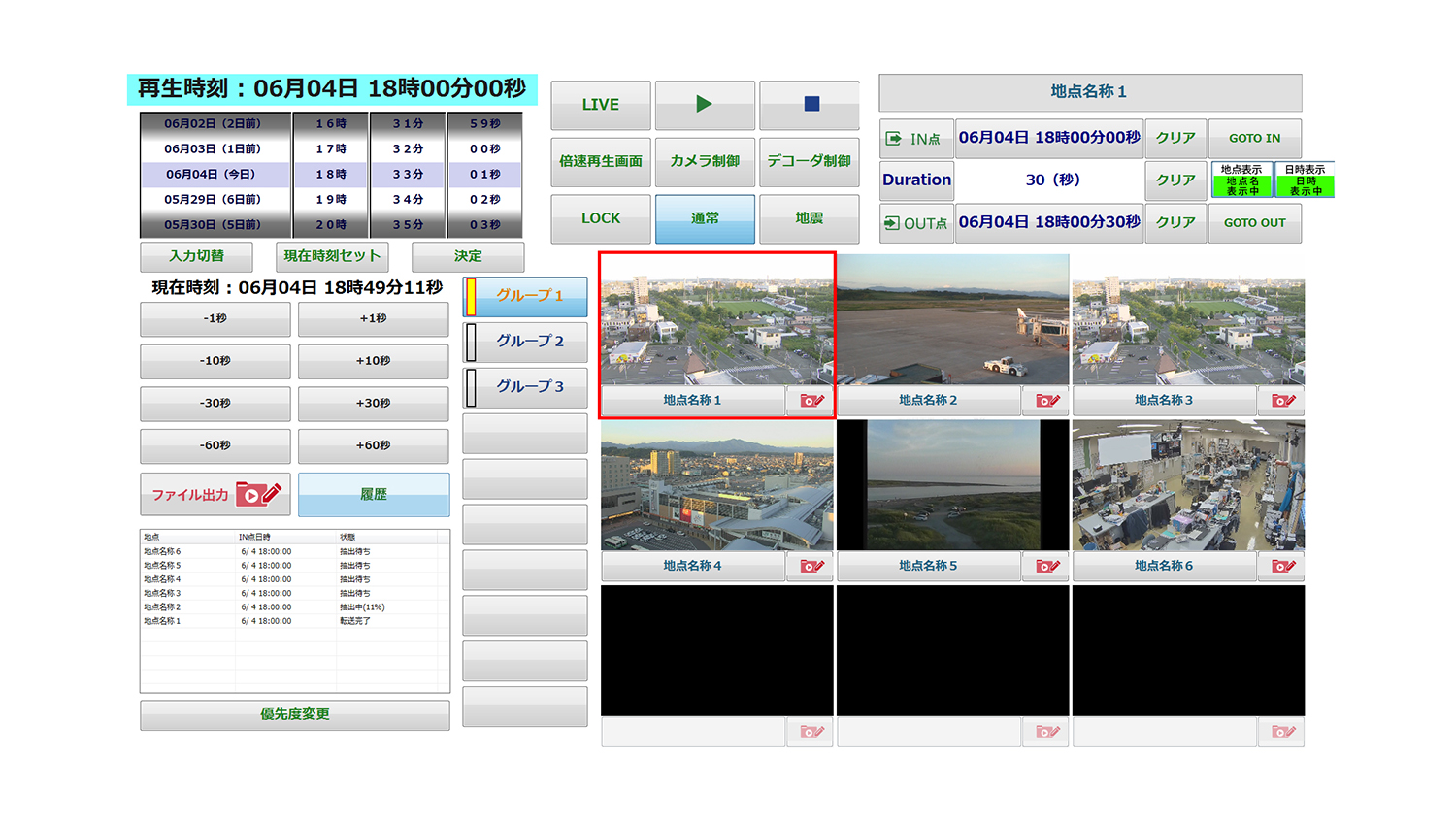This screenshot has height=819, width=1456.
Task: Select date 05月29日（6日前） in picker
Action: tap(215, 200)
